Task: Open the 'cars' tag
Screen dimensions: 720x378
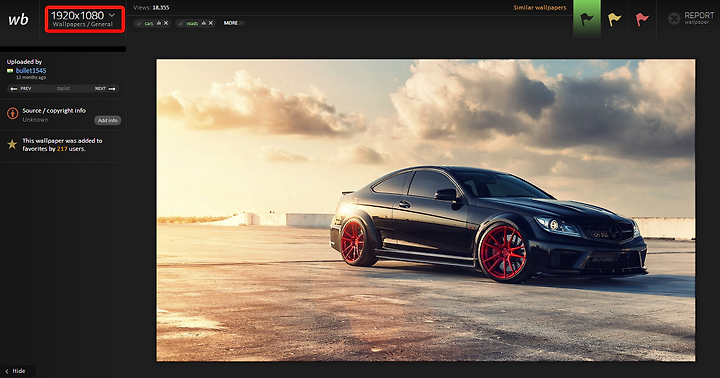Action: click(149, 23)
